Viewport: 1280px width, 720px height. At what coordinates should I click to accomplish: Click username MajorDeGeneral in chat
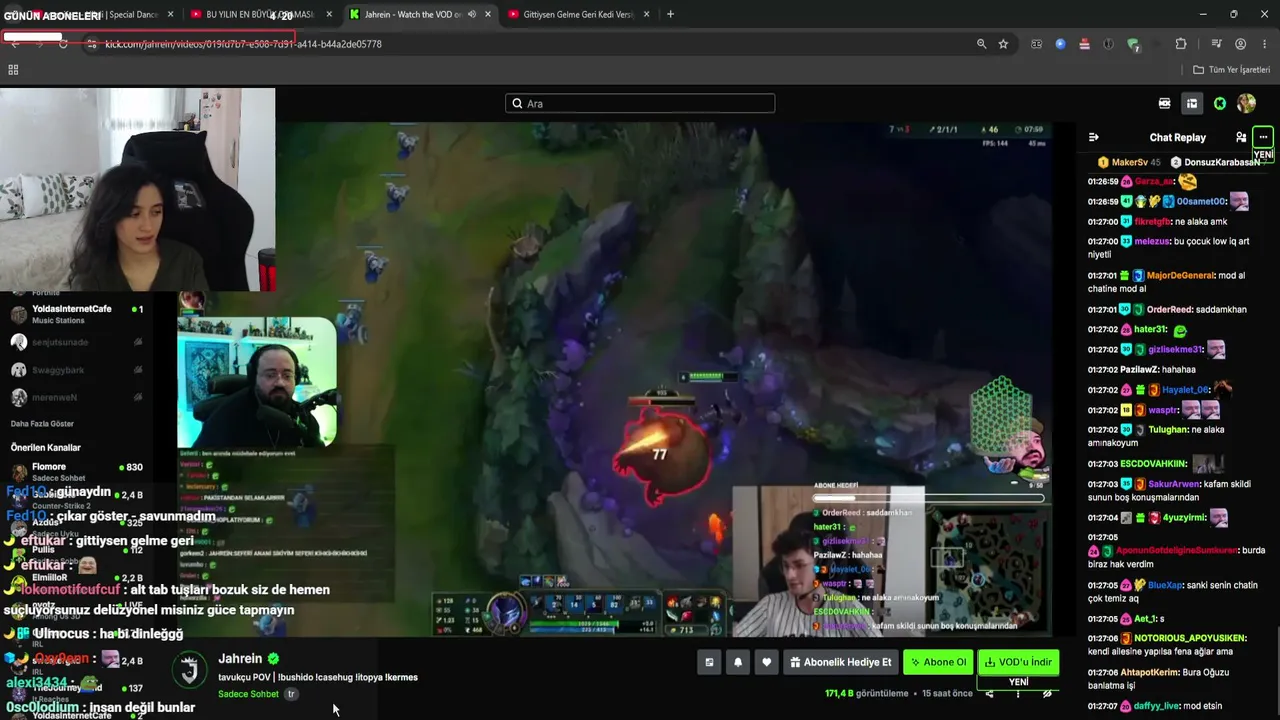(x=1180, y=276)
